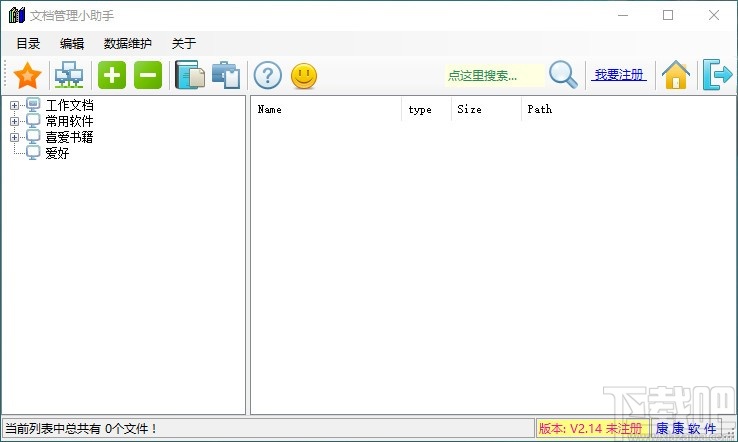
Task: Click the briefcase clipboard toolbar icon
Action: tap(226, 75)
